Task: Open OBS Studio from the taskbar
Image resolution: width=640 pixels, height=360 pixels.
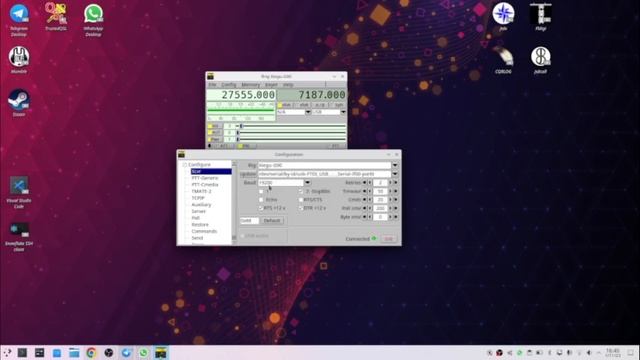Action: pos(109,353)
